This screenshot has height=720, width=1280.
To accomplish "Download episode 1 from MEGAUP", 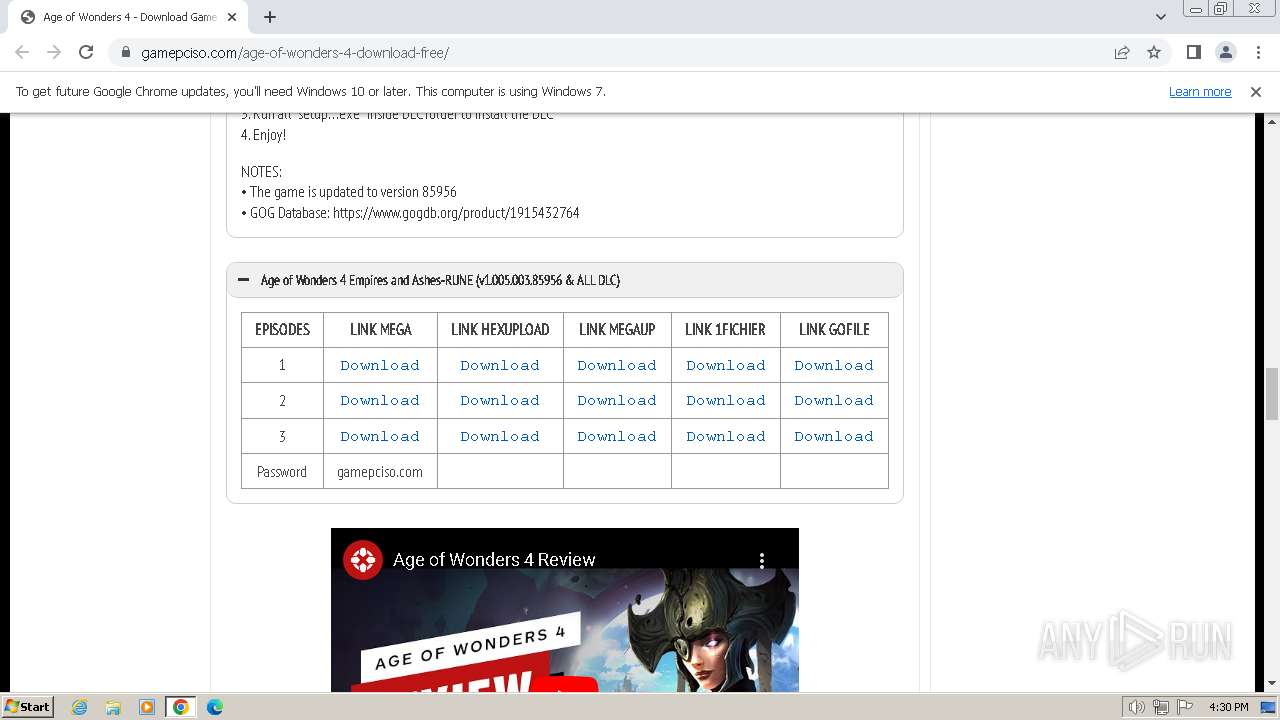I will pyautogui.click(x=617, y=365).
